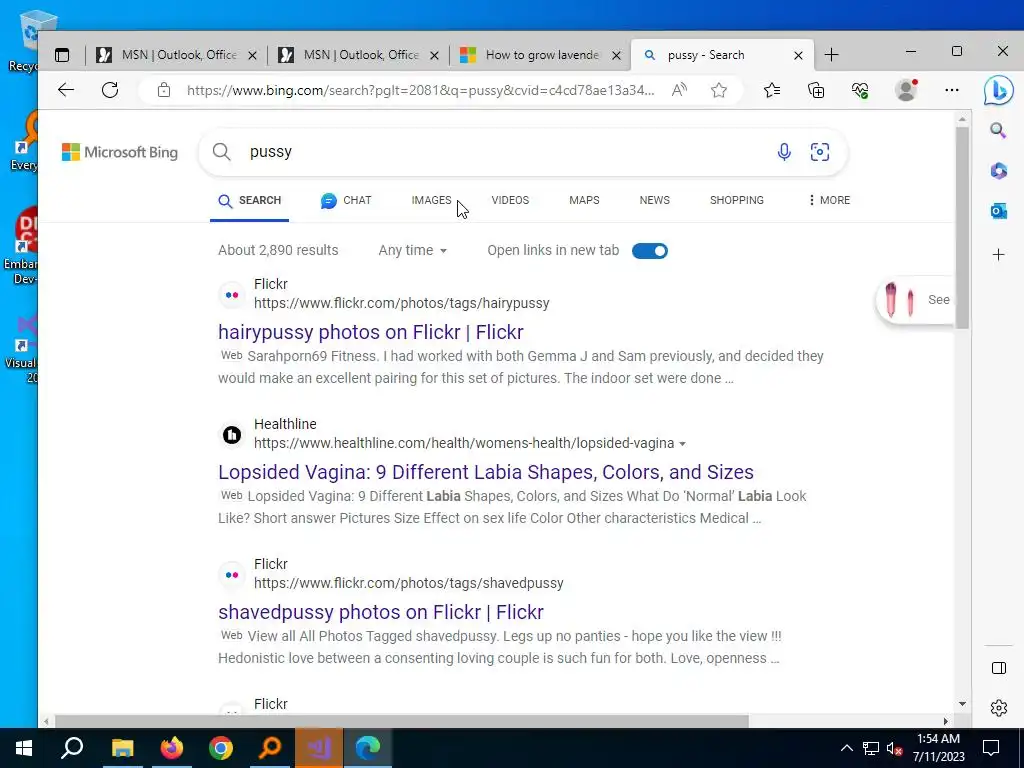1024x768 pixels.
Task: Open the notifications action center
Action: point(991,748)
